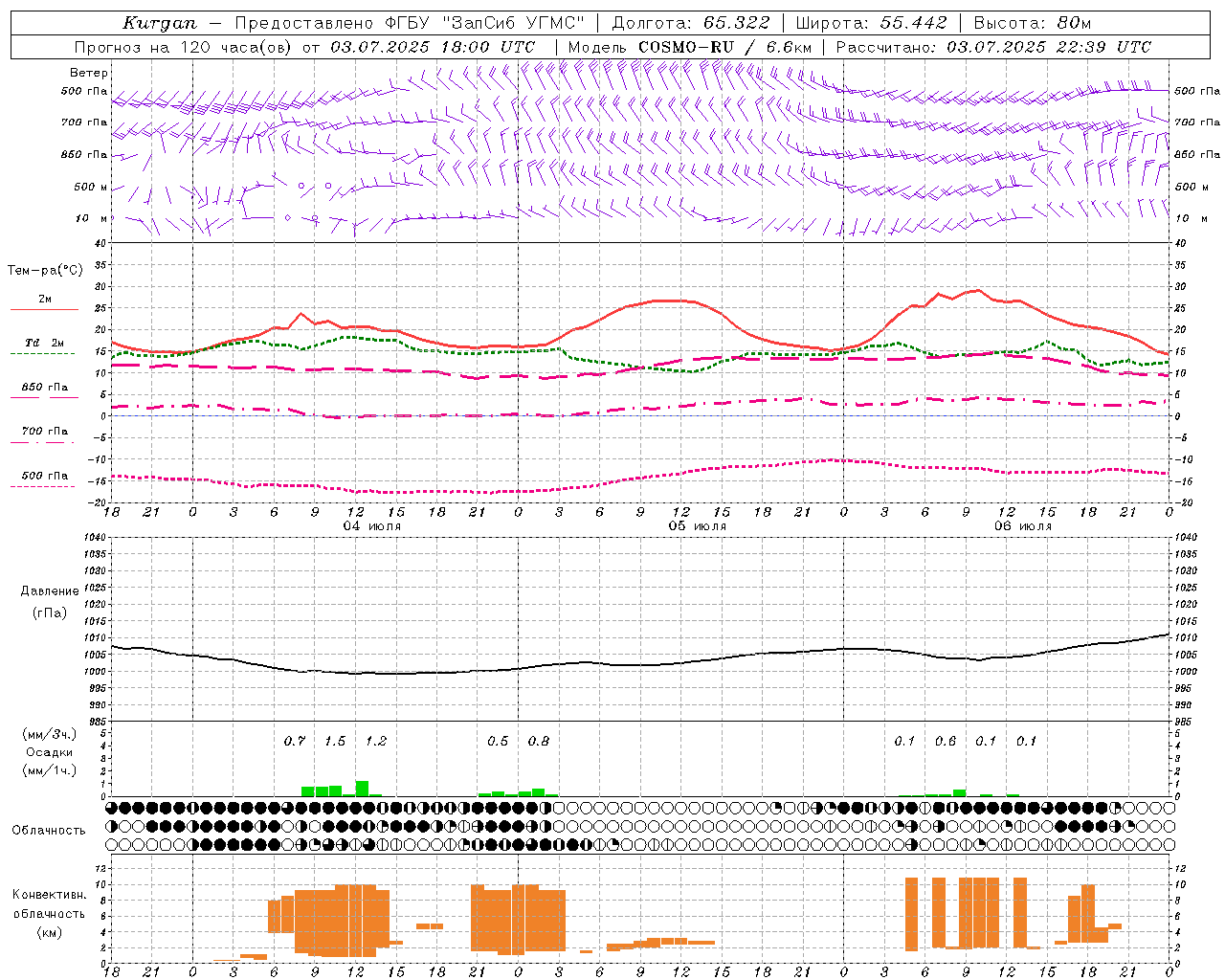The width and height of the screenshot is (1225, 980).
Task: Click the "(мм/3ч.)" precipitation unit label
Action: pyautogui.click(x=50, y=735)
